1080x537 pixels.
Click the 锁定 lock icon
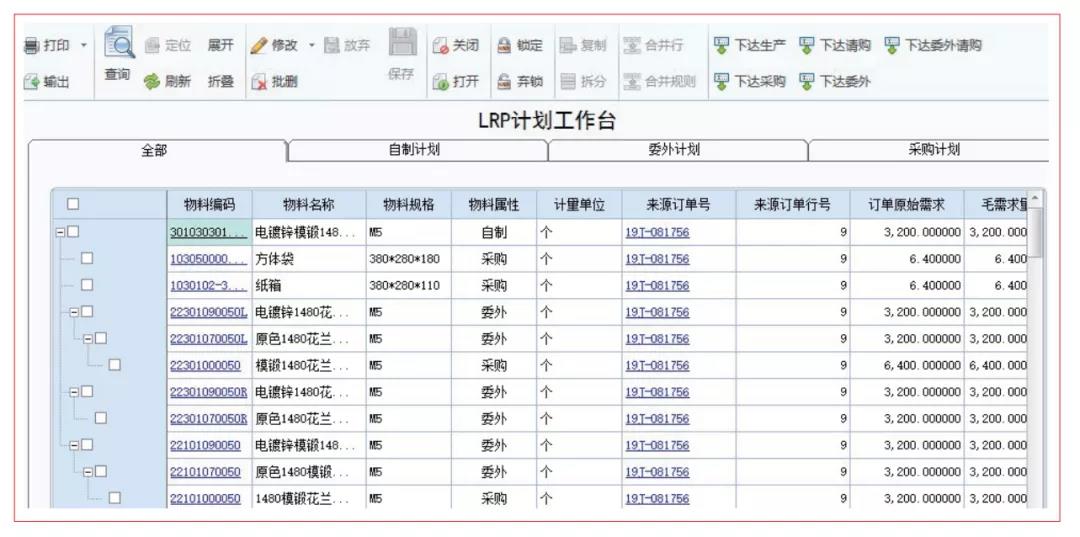point(505,46)
